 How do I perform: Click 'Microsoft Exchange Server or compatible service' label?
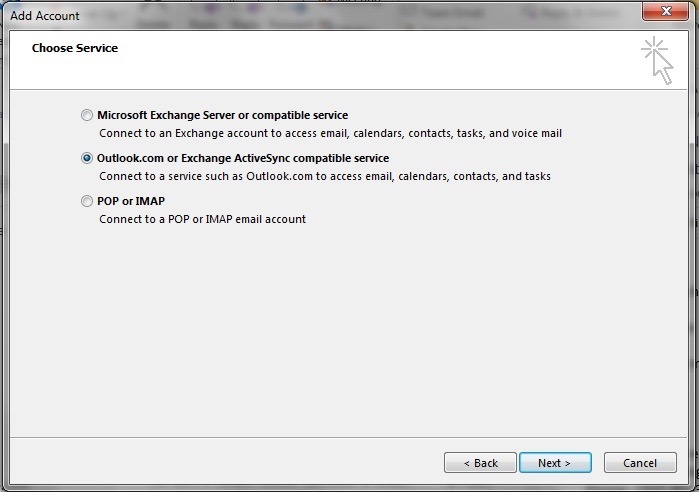pyautogui.click(x=222, y=115)
